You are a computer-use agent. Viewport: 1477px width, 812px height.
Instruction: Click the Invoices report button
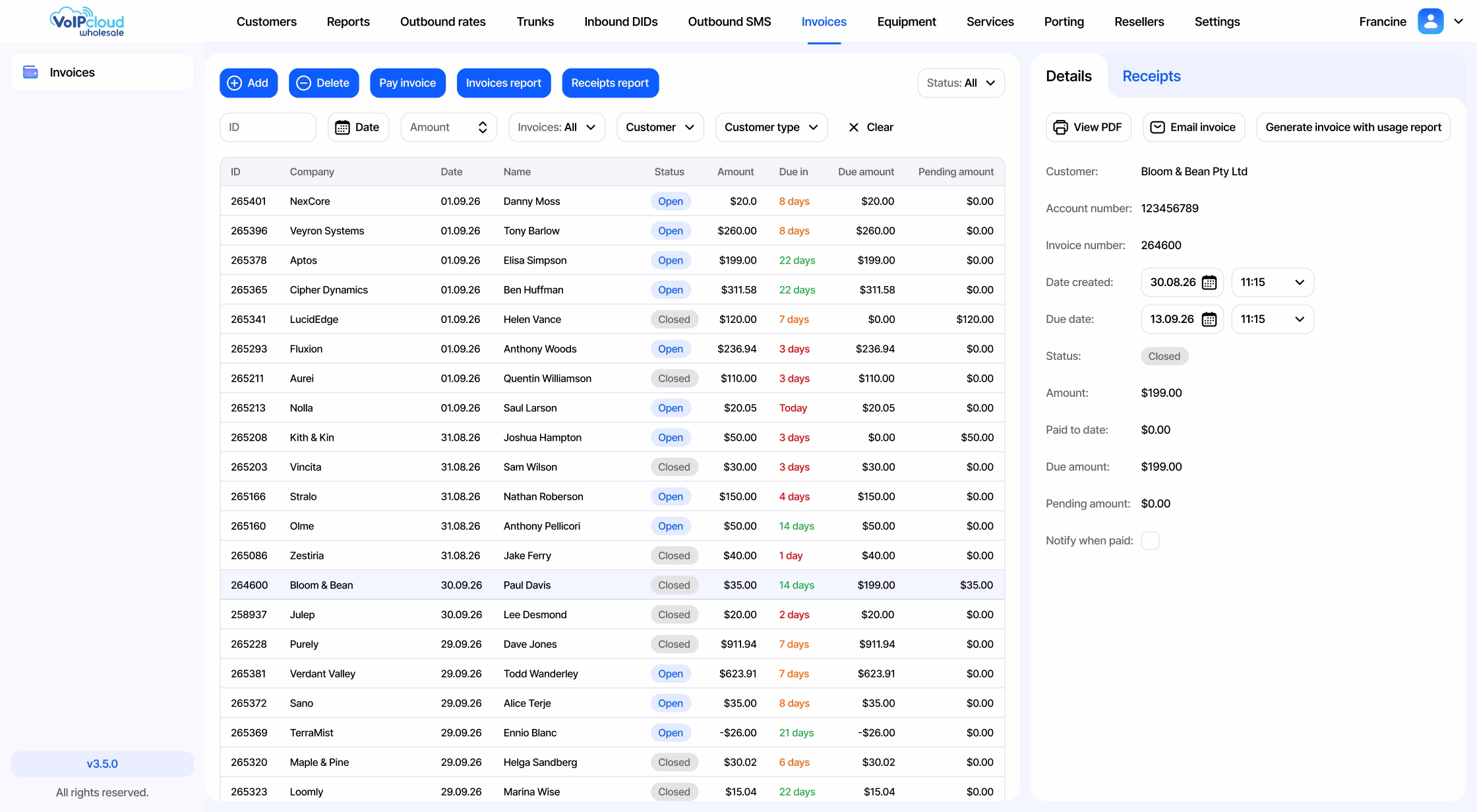pyautogui.click(x=503, y=83)
